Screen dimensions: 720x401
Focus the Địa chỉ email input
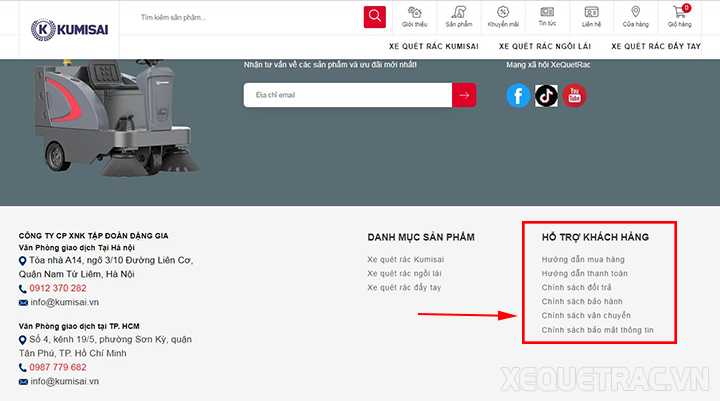348,95
